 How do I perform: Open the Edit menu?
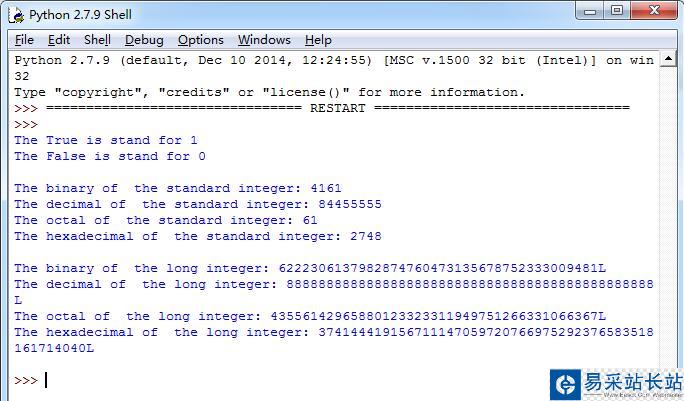coord(59,40)
